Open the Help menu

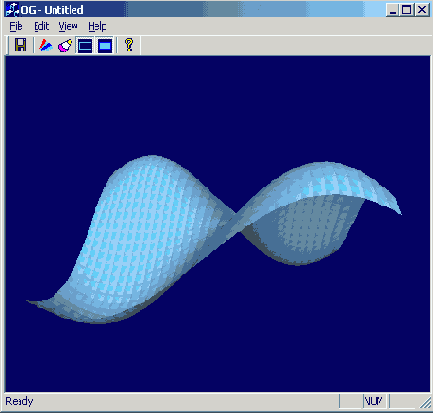pyautogui.click(x=97, y=26)
